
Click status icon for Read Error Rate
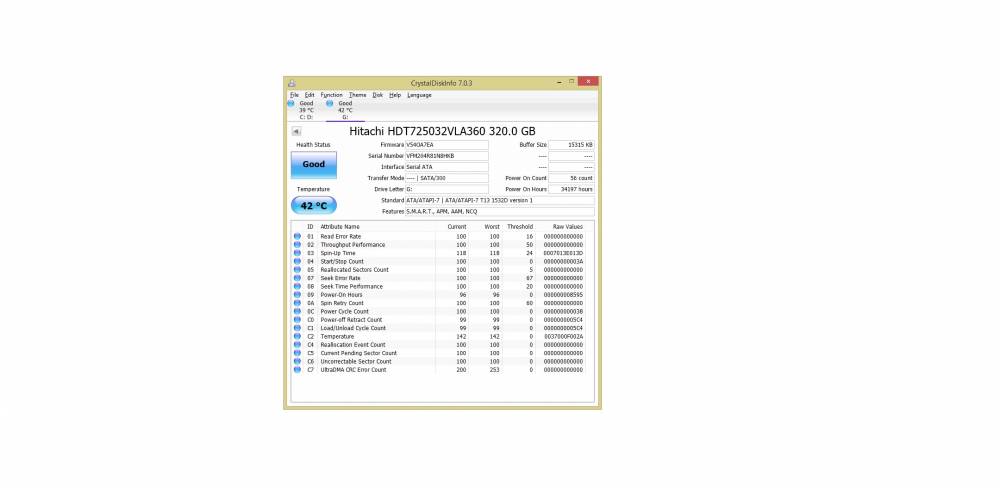(297, 237)
